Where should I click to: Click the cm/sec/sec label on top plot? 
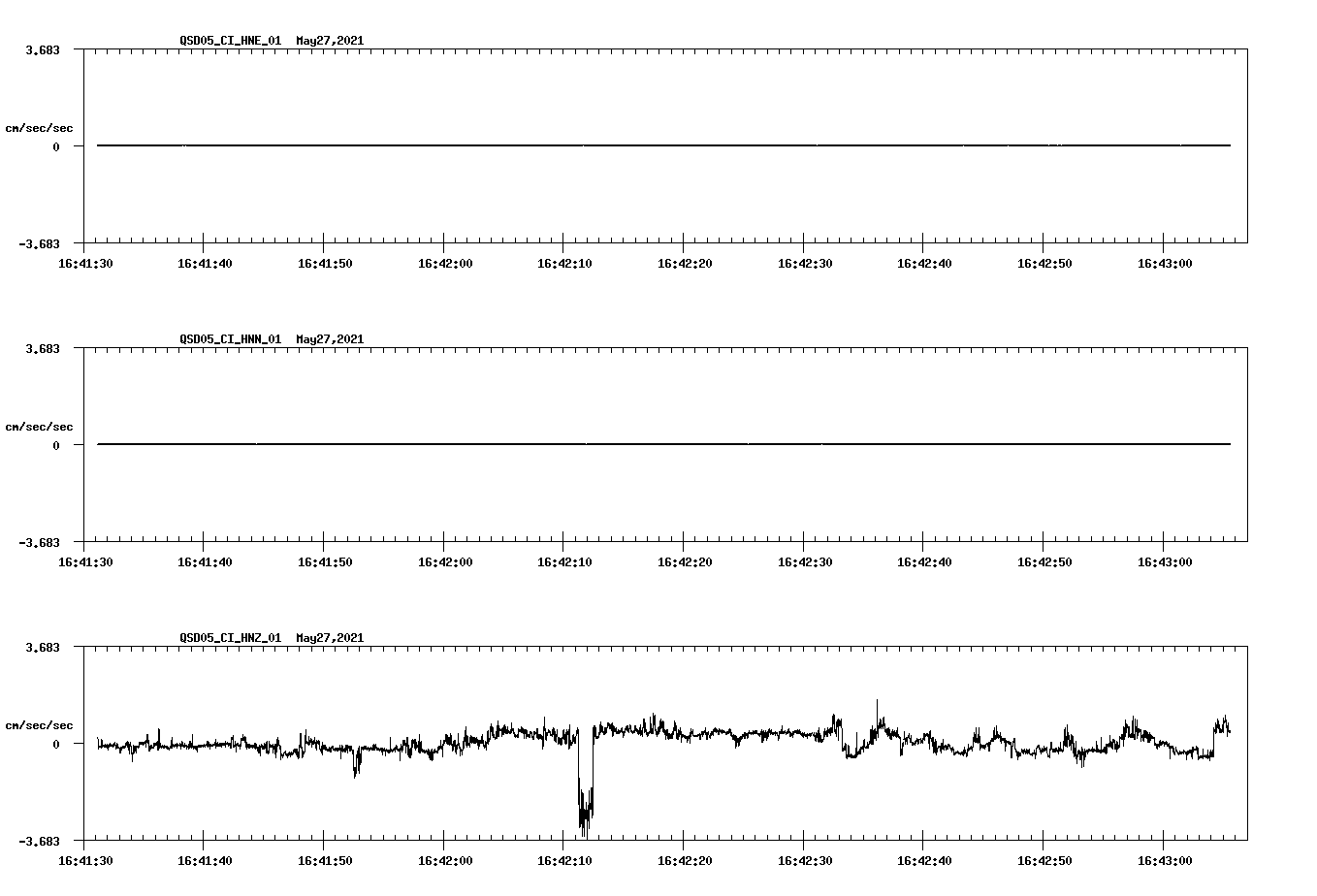tap(41, 127)
